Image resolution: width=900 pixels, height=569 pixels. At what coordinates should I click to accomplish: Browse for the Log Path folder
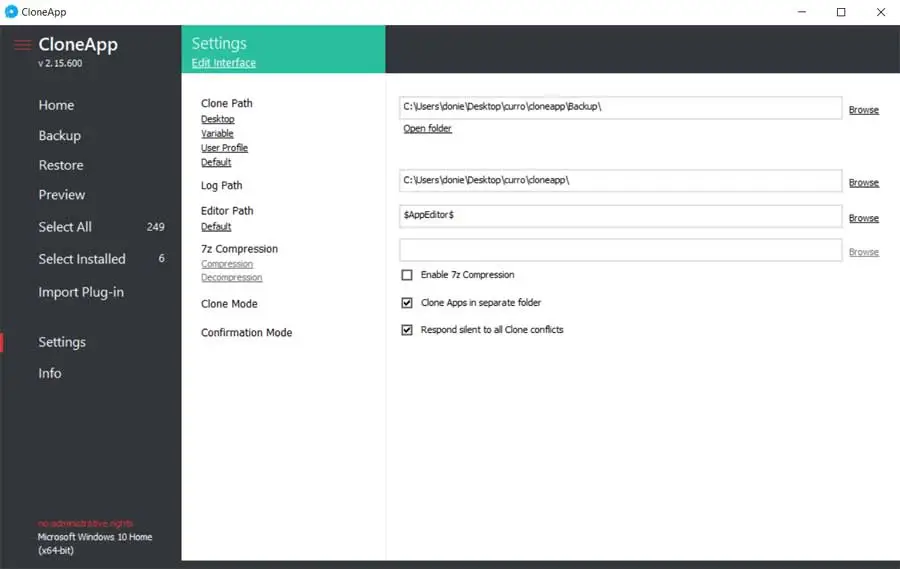[864, 183]
